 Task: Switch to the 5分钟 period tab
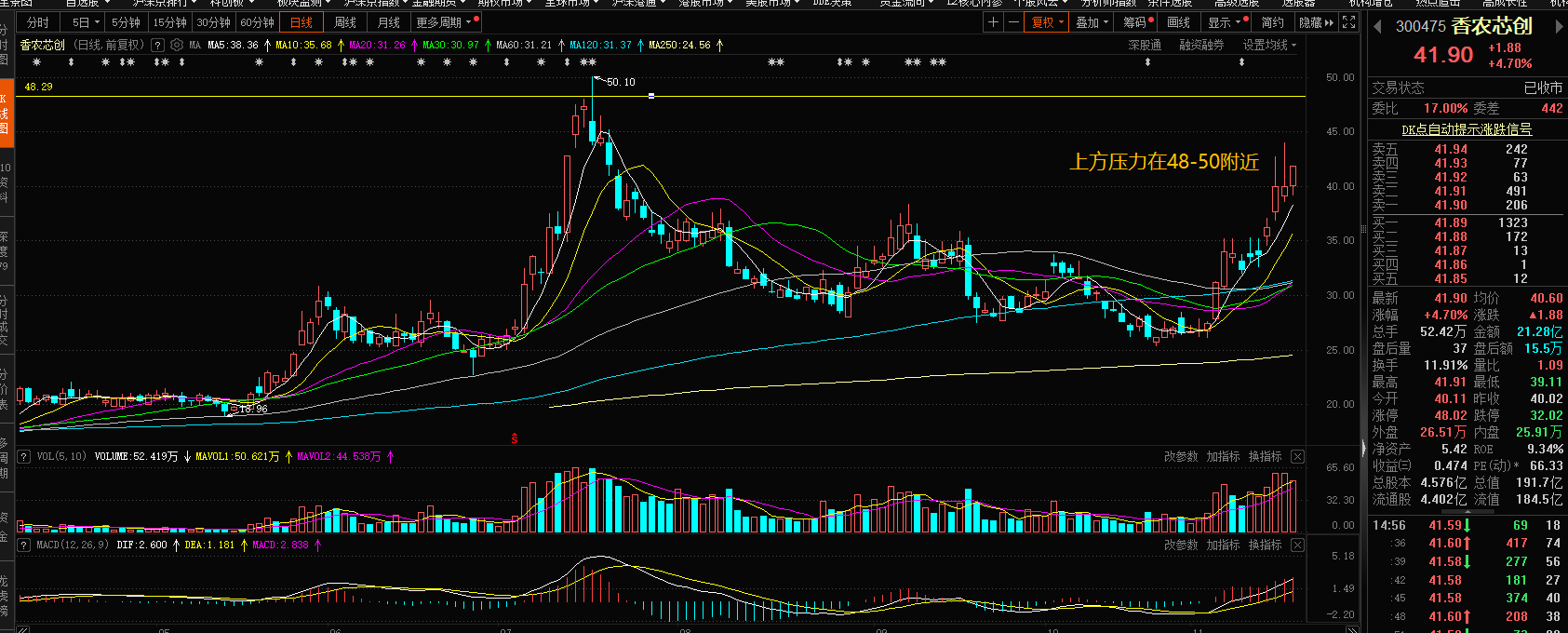point(125,22)
